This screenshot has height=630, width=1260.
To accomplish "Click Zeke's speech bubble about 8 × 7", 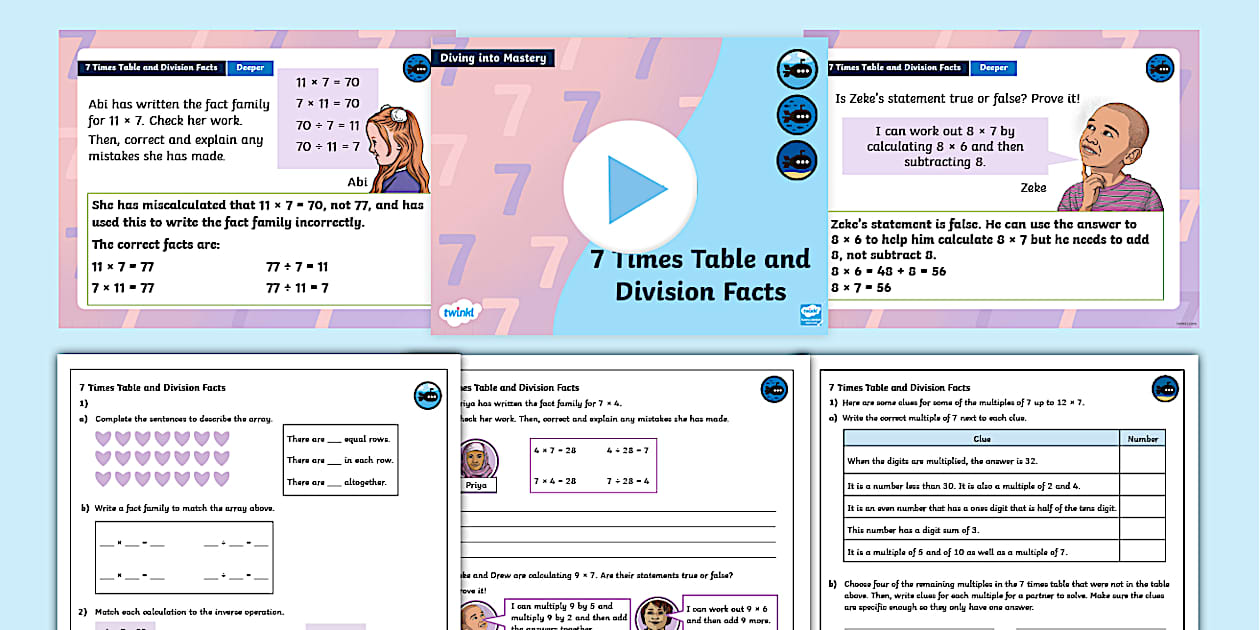I will tap(944, 146).
